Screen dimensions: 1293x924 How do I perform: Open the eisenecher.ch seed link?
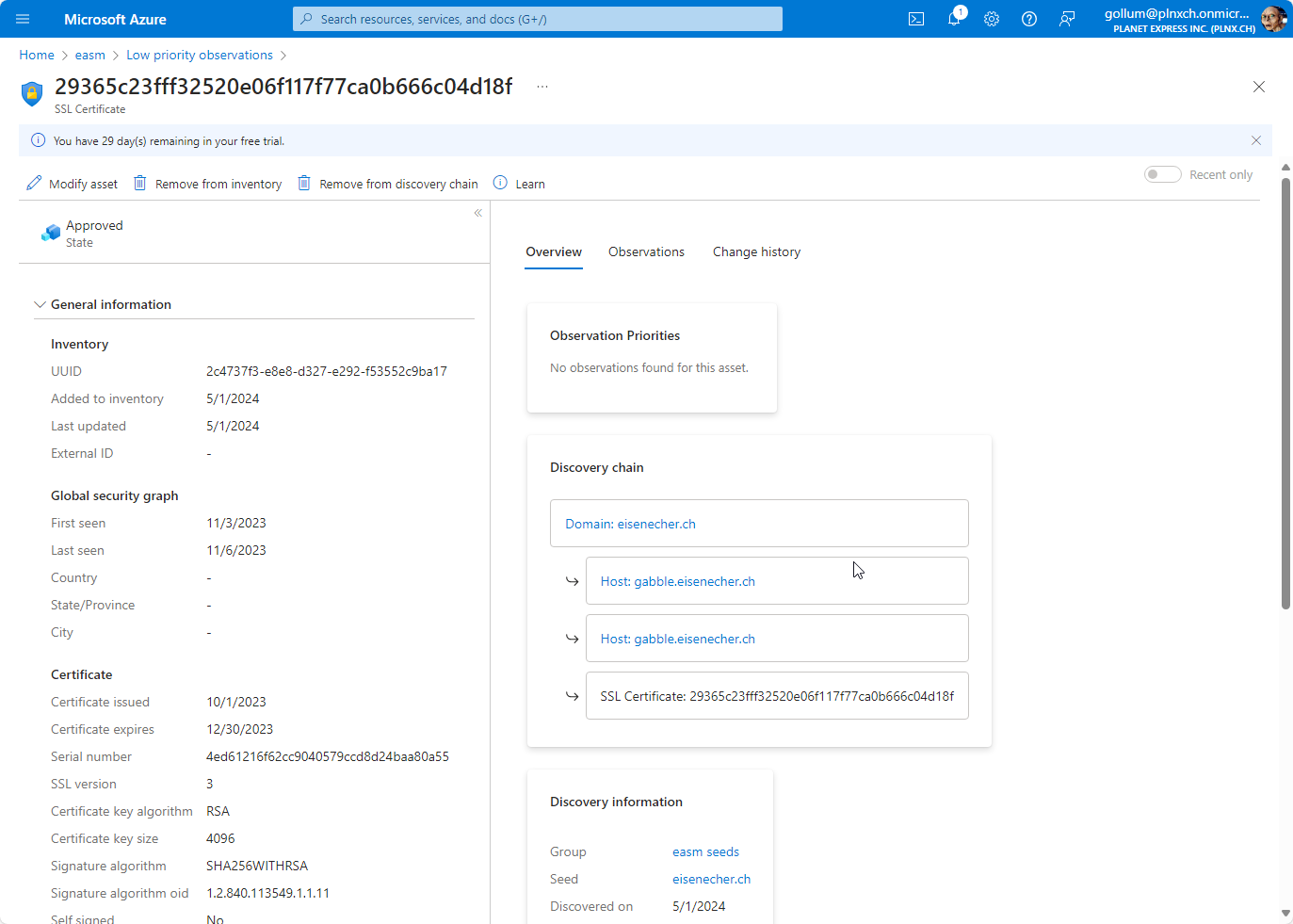pos(711,879)
